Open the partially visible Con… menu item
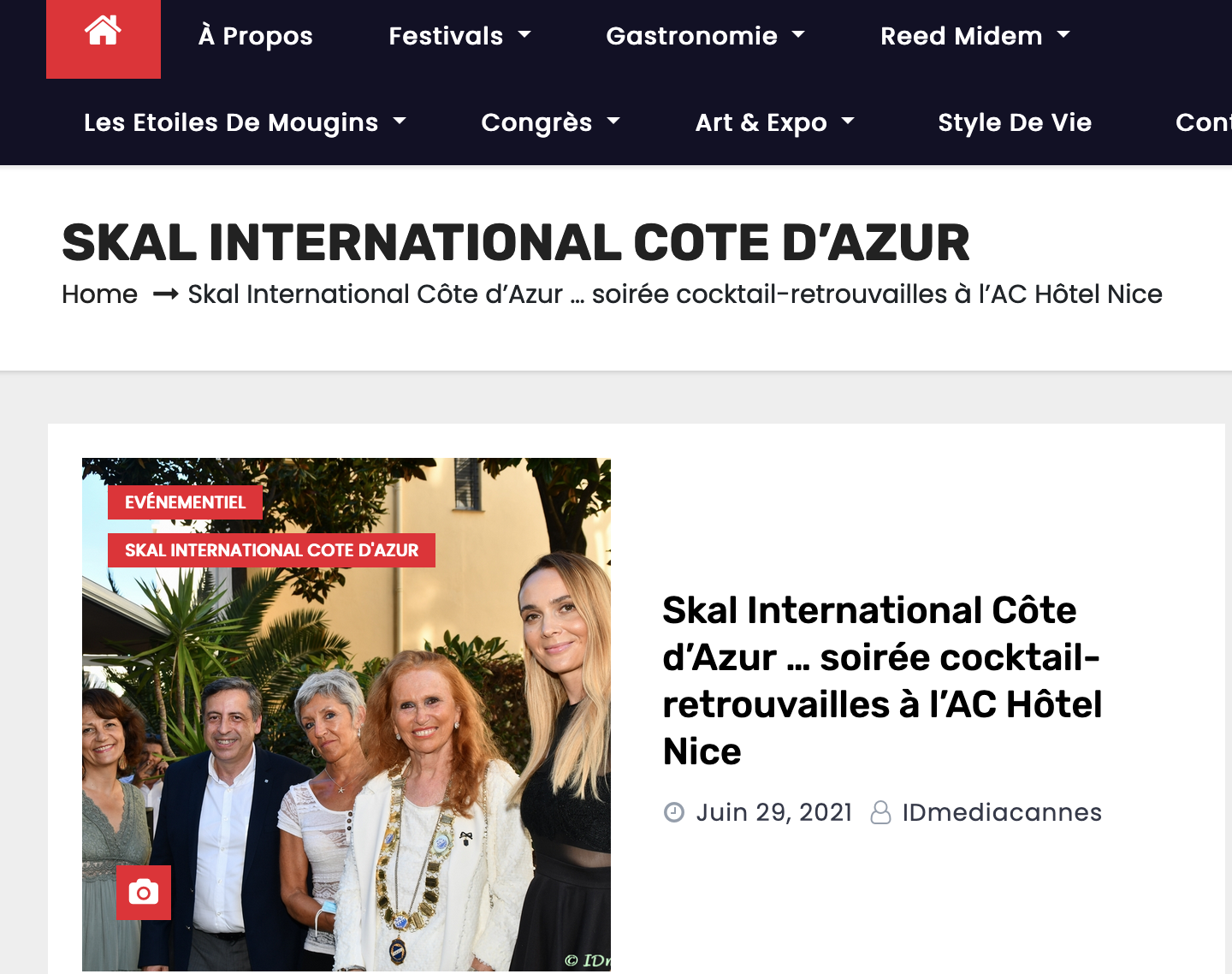 [1204, 122]
